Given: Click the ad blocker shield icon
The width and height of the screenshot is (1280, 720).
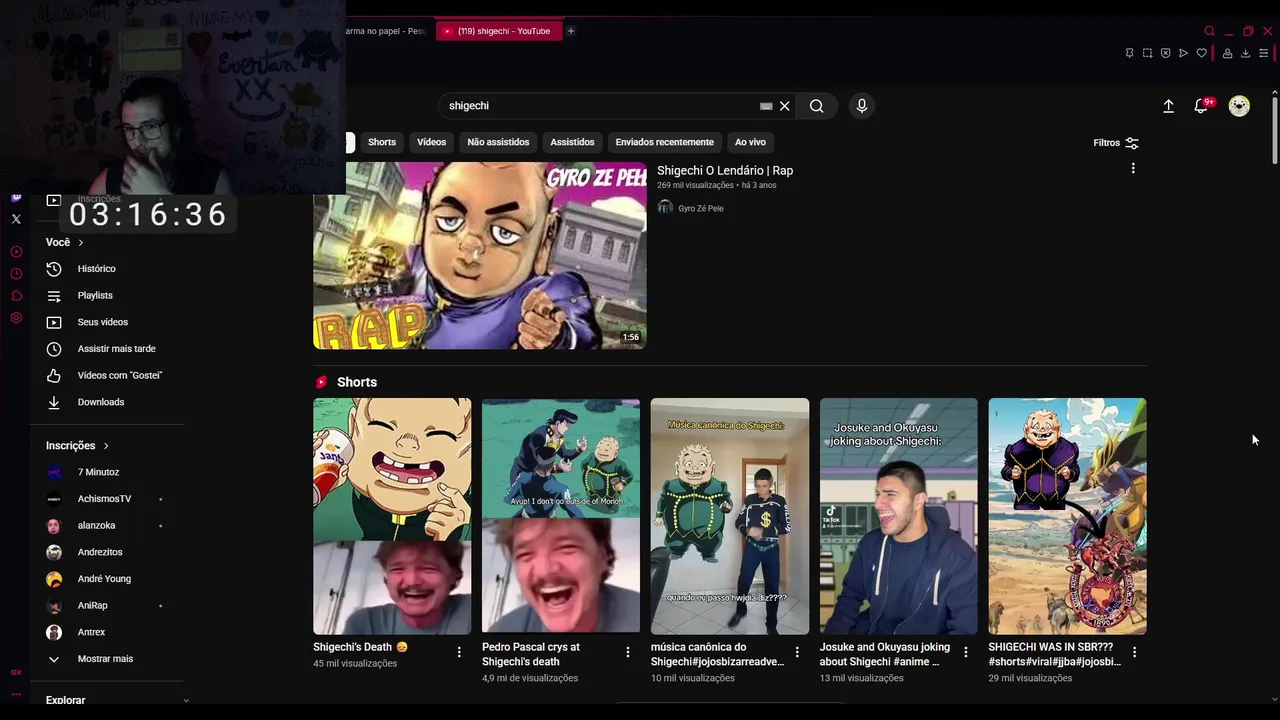Looking at the screenshot, I should [x=1166, y=53].
